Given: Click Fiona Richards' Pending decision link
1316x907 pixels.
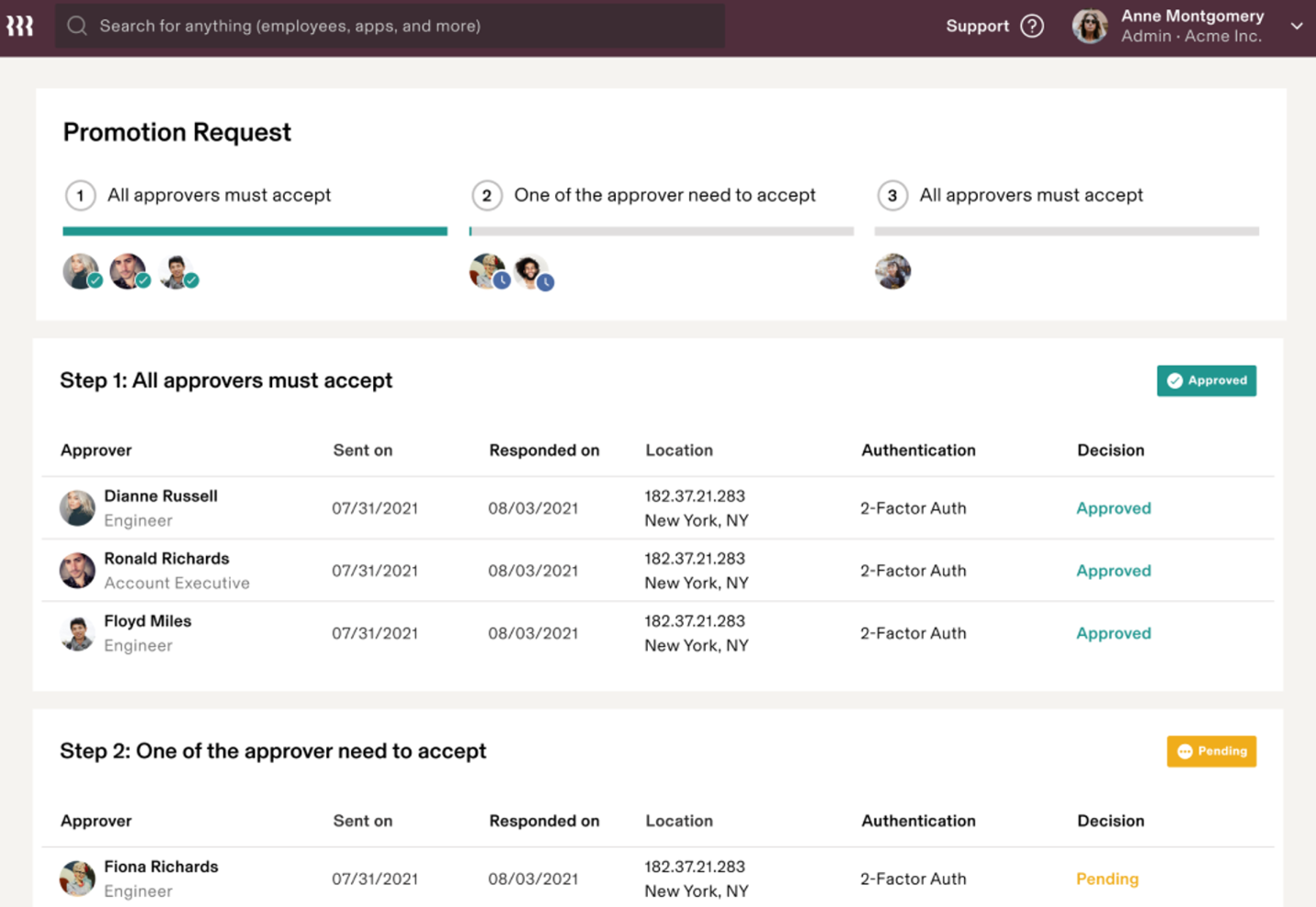Looking at the screenshot, I should [x=1106, y=879].
